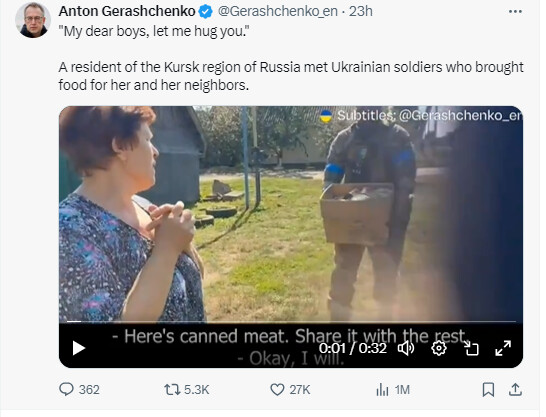This screenshot has width=546, height=417.
Task: Open the three-dot more options menu
Action: [515, 11]
